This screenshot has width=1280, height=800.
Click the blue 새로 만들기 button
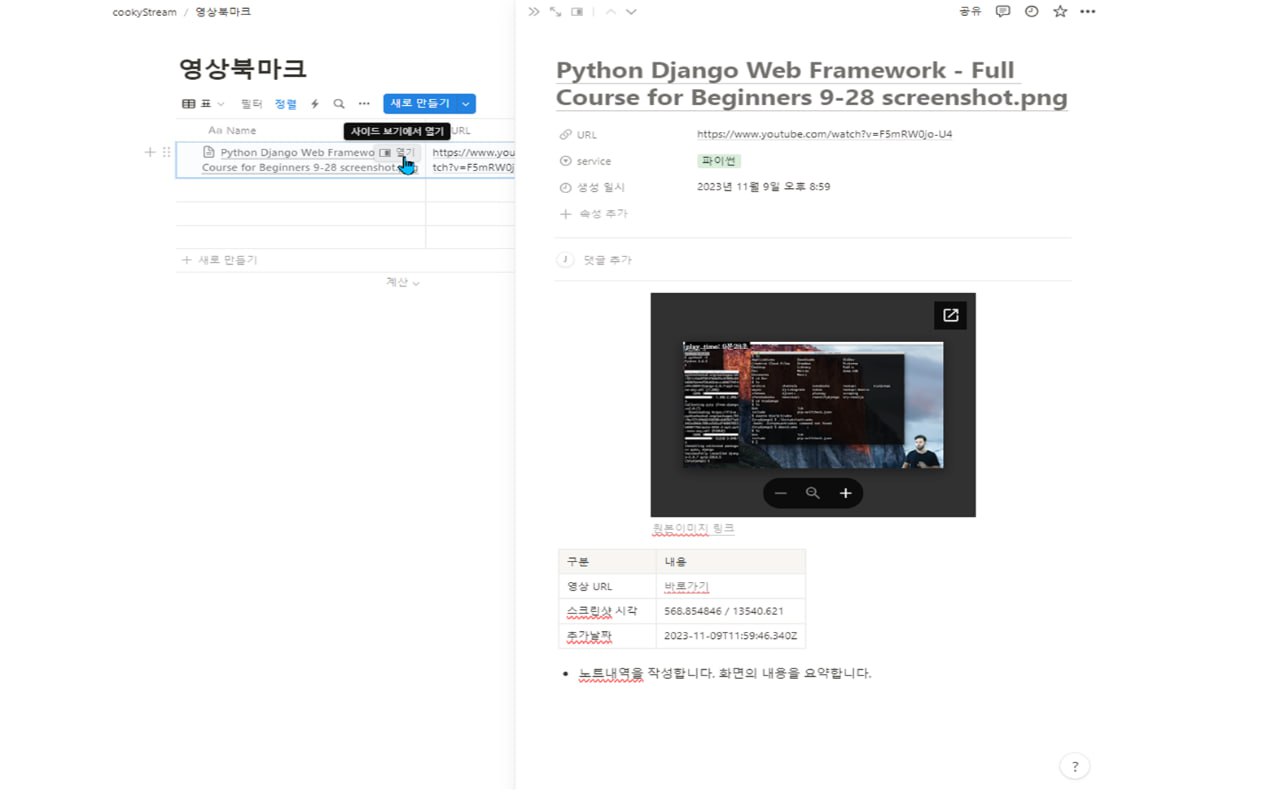421,103
